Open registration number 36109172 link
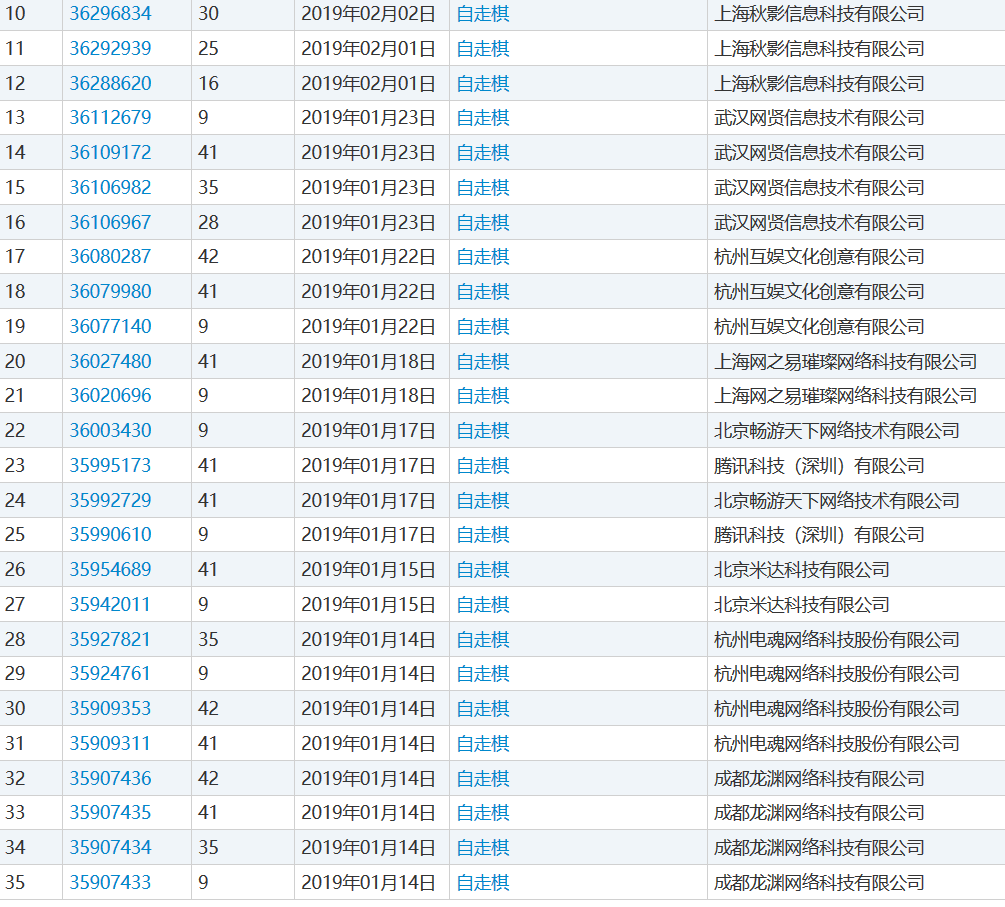 tap(110, 152)
